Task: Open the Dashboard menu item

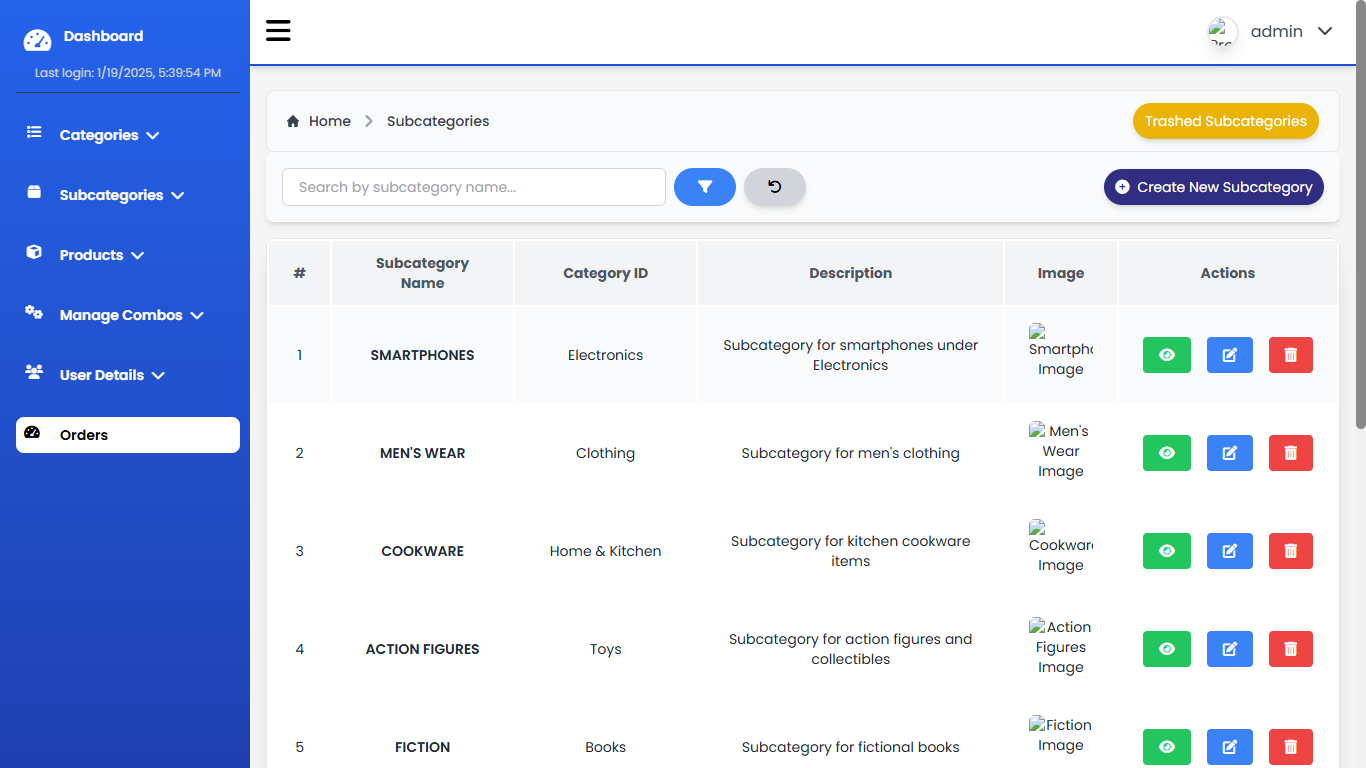Action: pyautogui.click(x=103, y=36)
